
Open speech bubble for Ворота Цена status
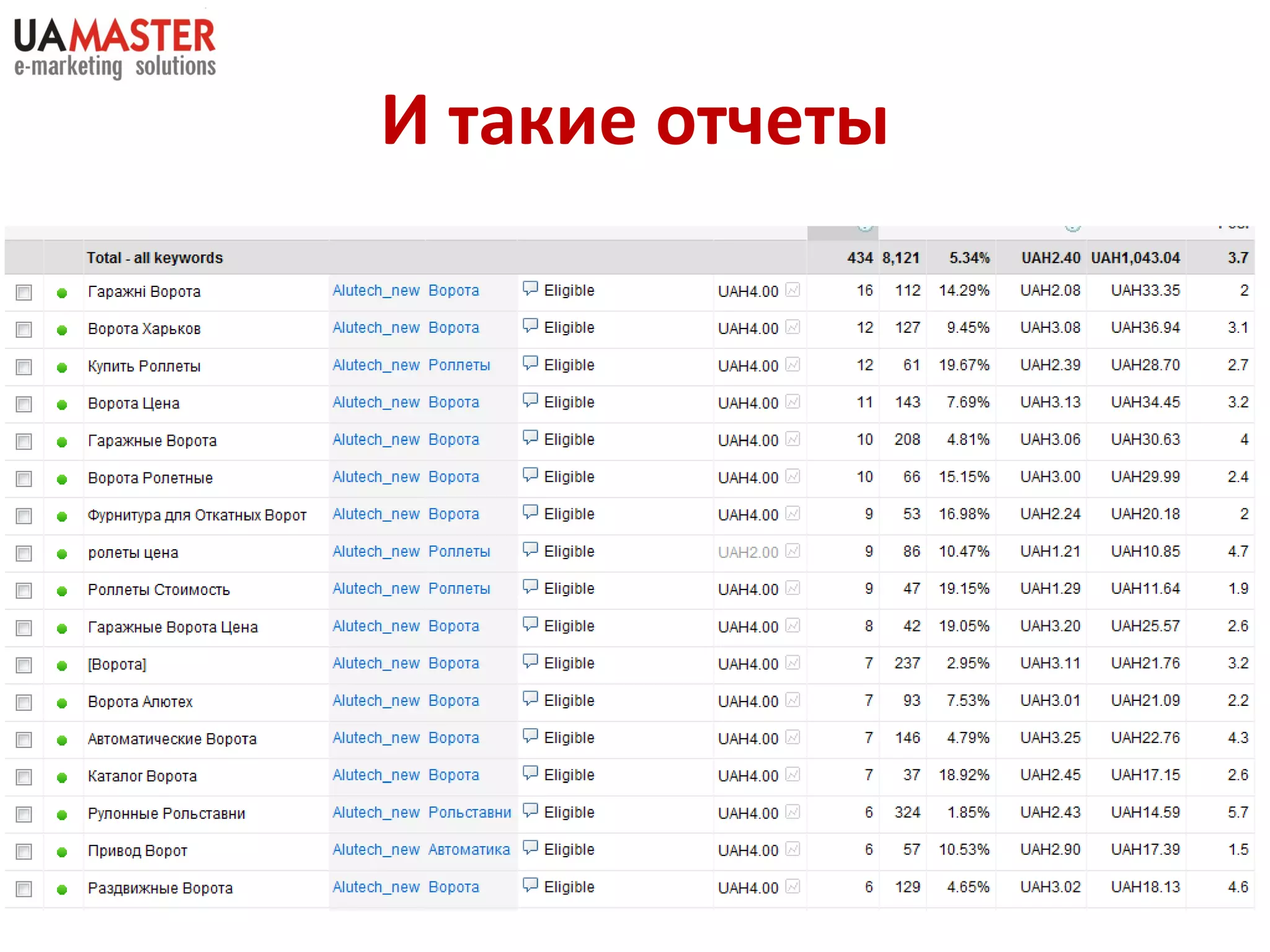530,400
